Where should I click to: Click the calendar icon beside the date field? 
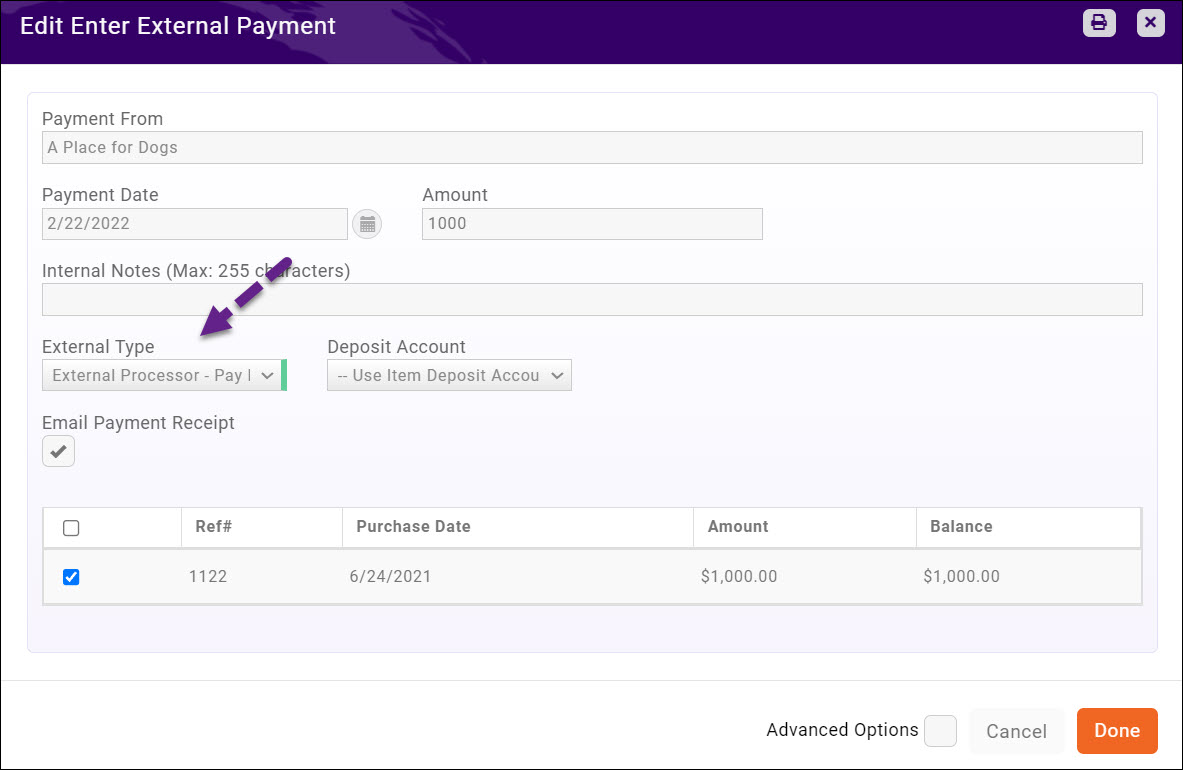(367, 223)
